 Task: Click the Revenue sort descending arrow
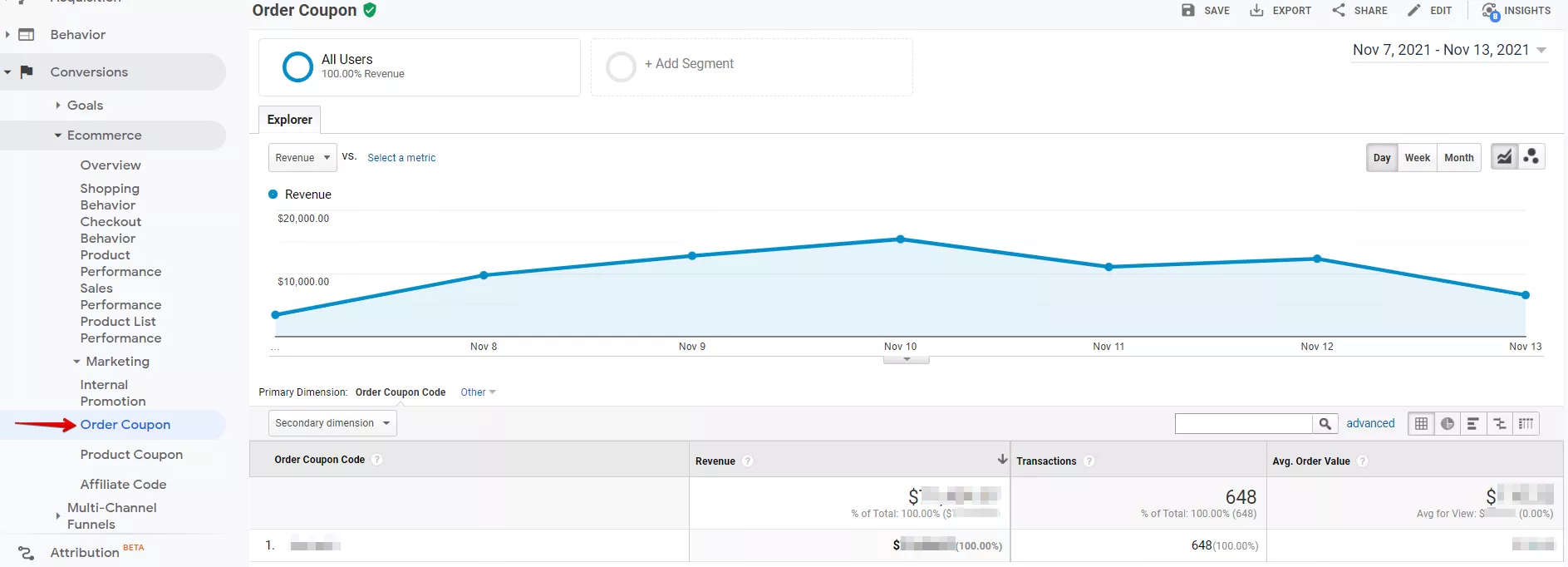click(x=1002, y=460)
